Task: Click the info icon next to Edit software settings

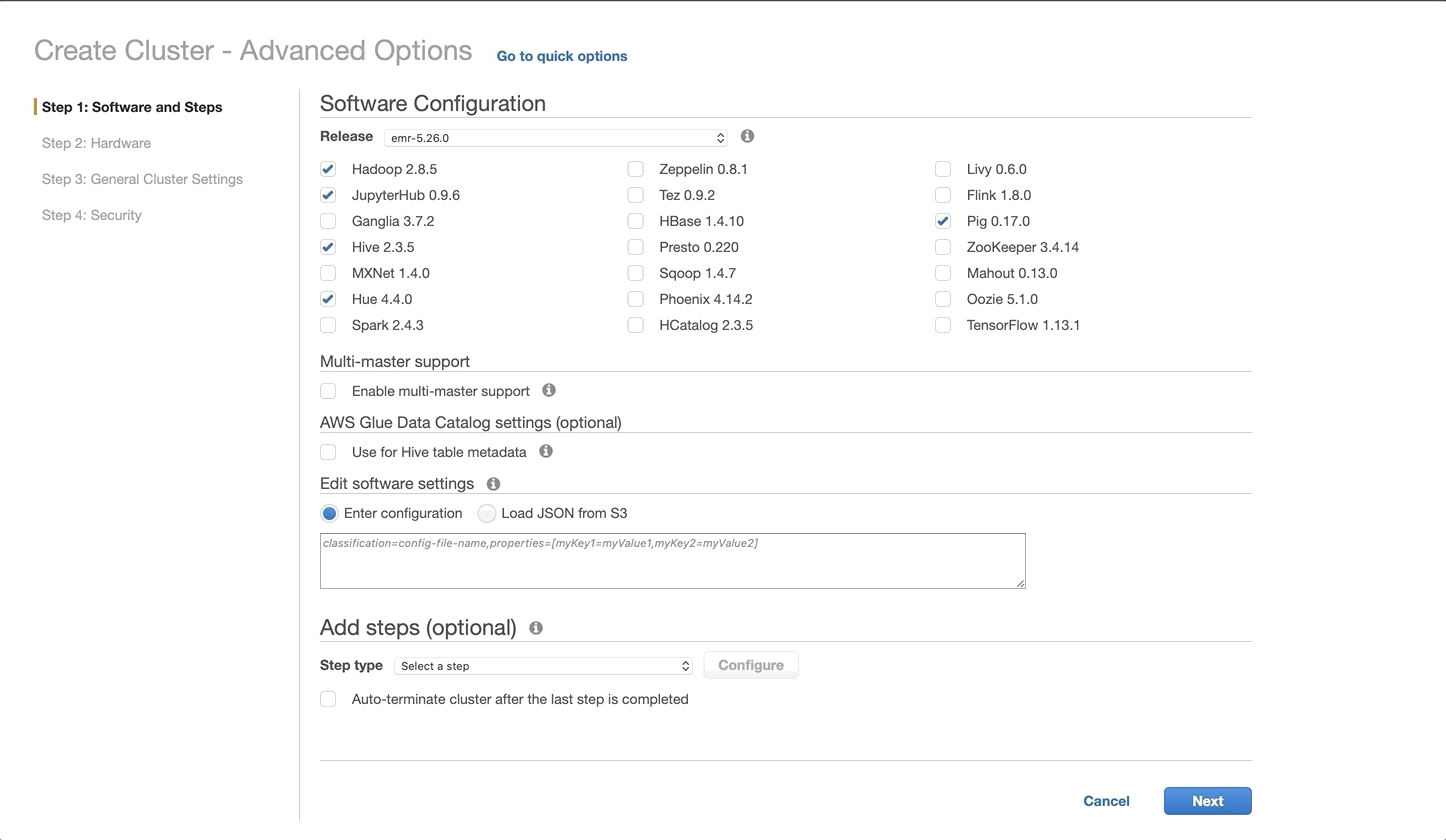Action: 493,484
